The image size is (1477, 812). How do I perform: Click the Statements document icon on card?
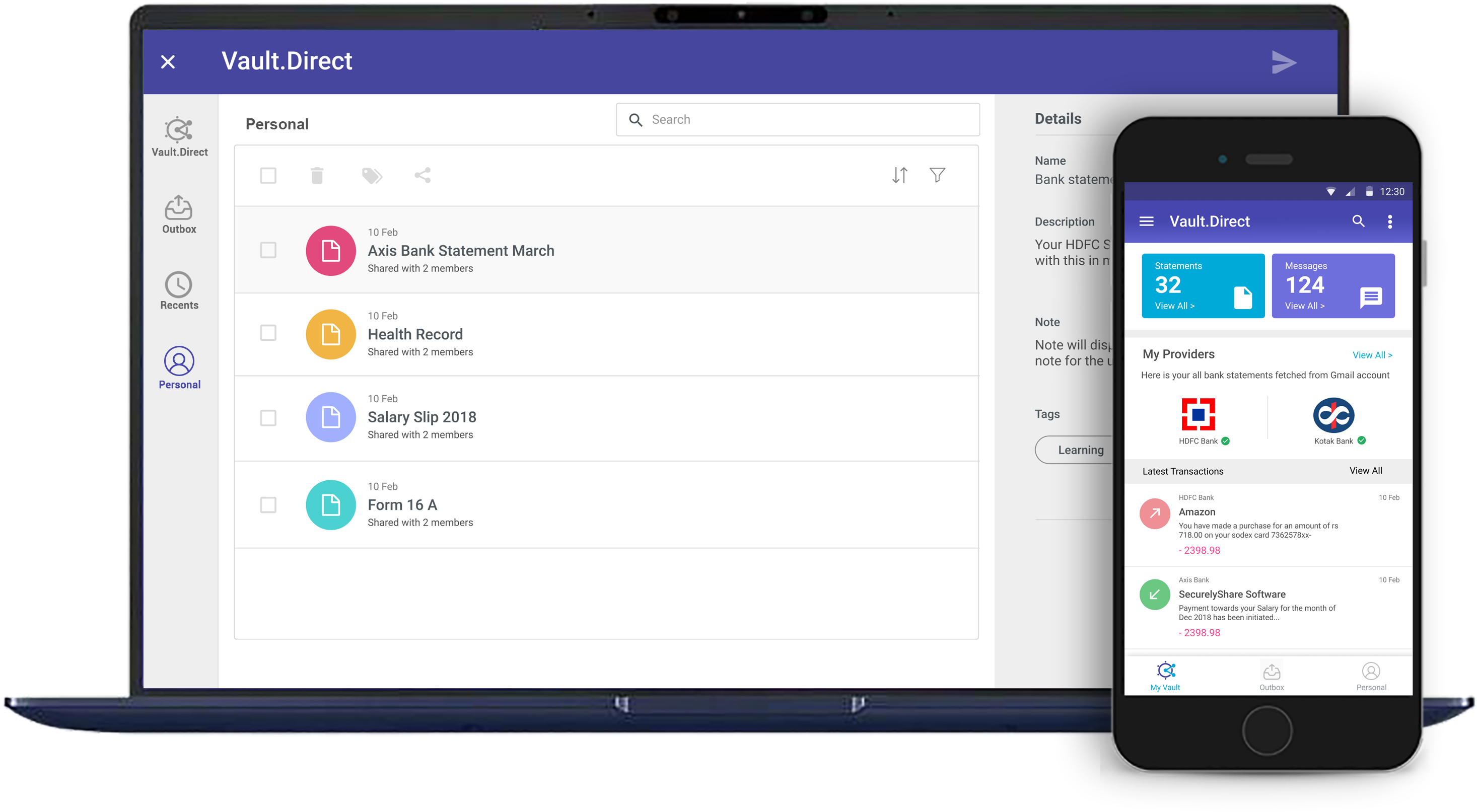[1242, 297]
